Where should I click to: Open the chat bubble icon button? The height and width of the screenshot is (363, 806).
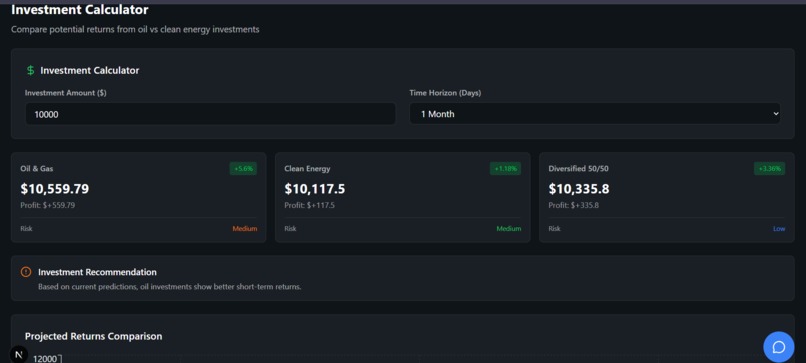[778, 347]
